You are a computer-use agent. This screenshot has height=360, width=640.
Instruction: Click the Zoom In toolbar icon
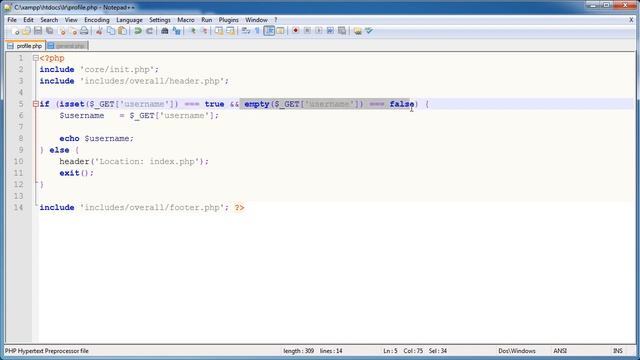click(192, 31)
